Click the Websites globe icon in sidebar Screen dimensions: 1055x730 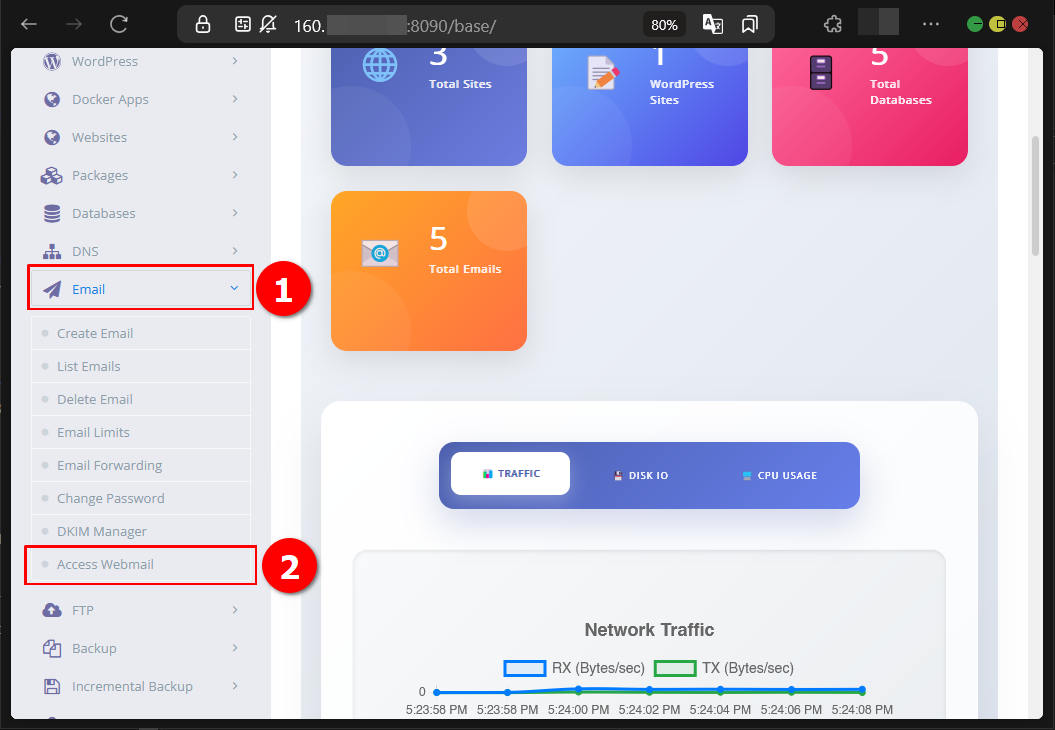click(52, 137)
